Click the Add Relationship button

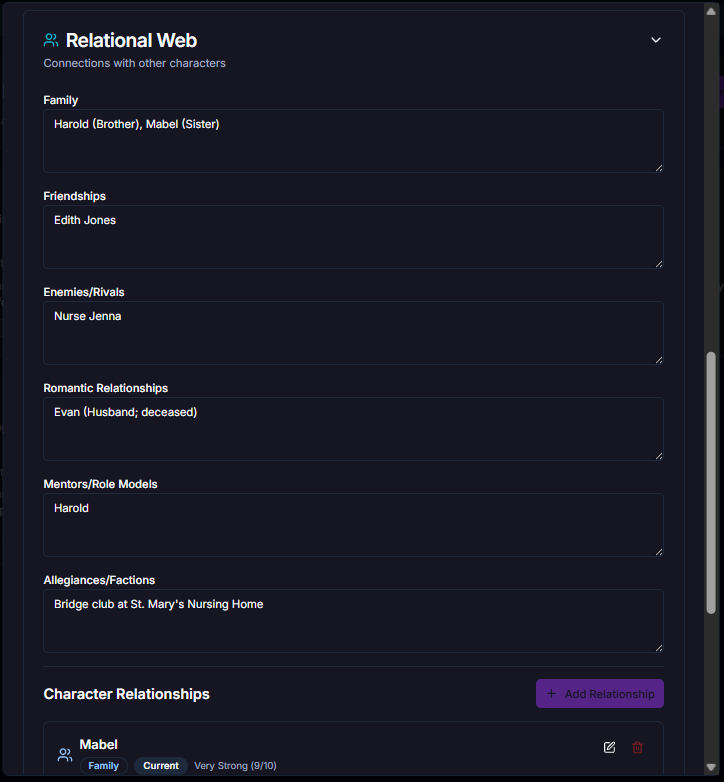pyautogui.click(x=600, y=694)
